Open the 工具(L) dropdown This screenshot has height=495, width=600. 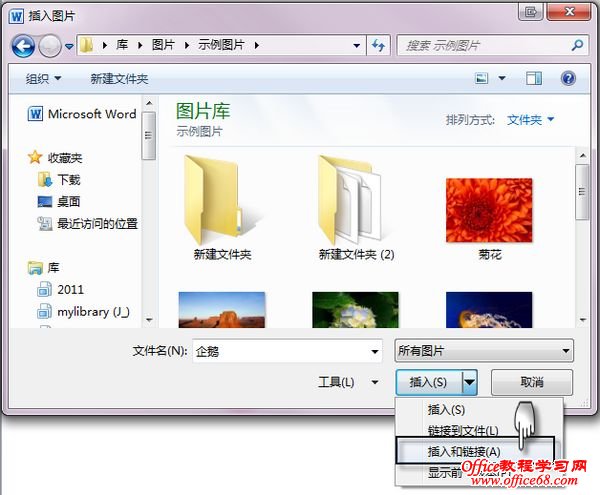[347, 382]
